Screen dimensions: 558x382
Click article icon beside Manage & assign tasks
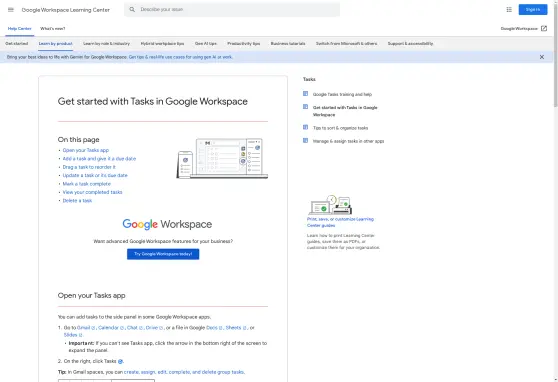point(305,141)
